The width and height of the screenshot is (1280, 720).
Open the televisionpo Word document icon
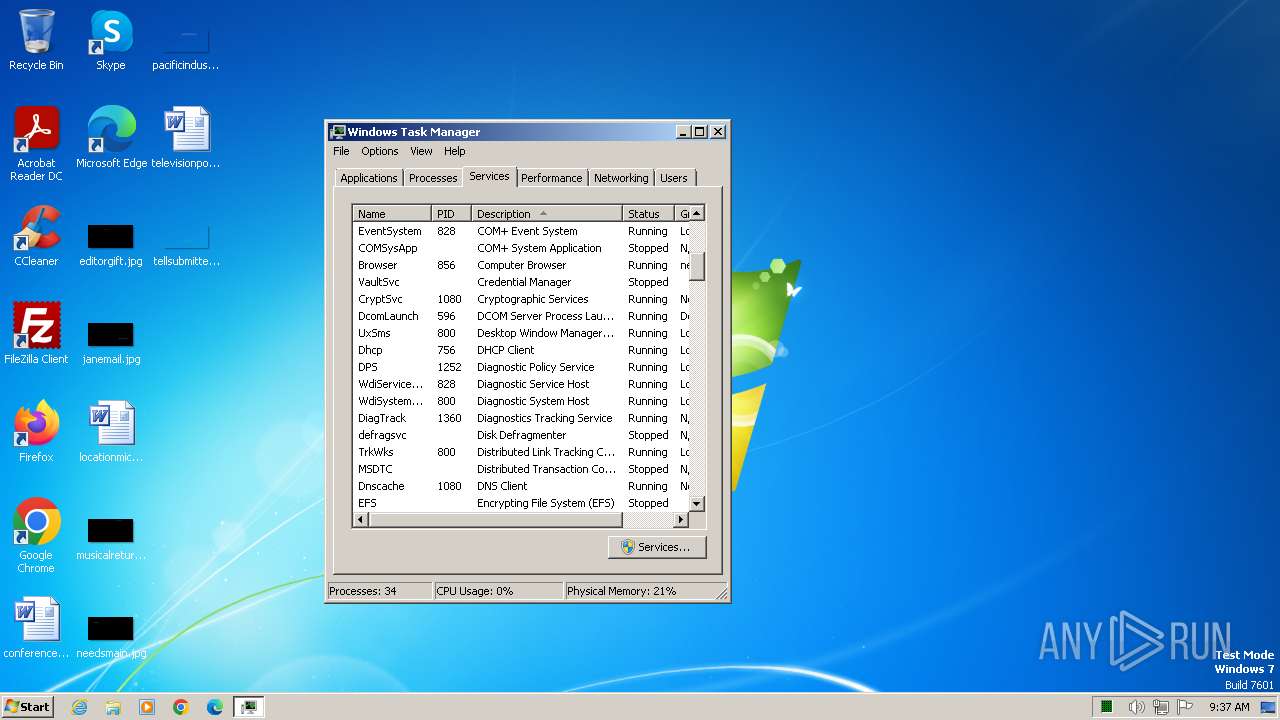pos(186,138)
